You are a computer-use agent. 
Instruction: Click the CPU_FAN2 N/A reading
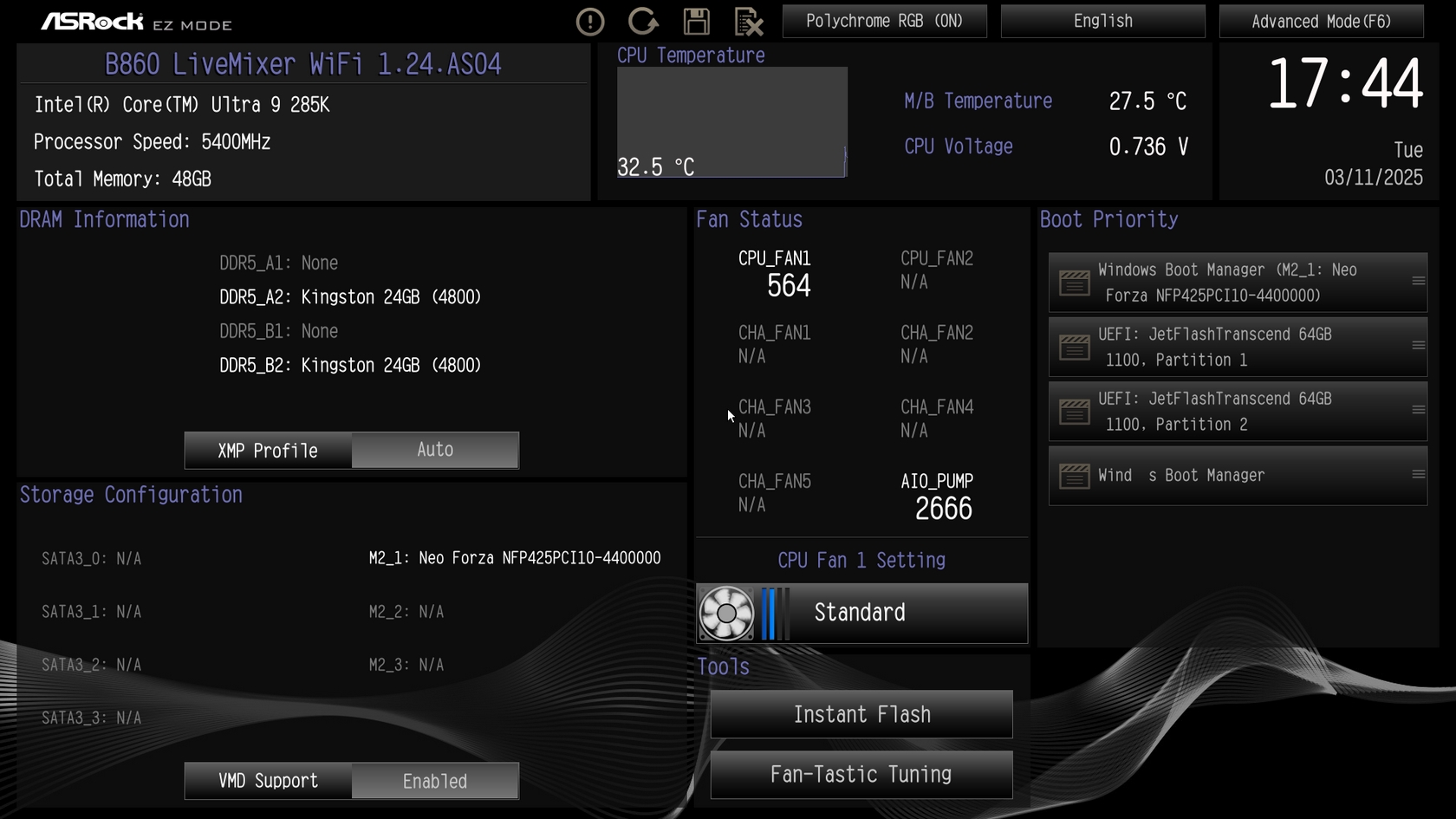click(914, 283)
